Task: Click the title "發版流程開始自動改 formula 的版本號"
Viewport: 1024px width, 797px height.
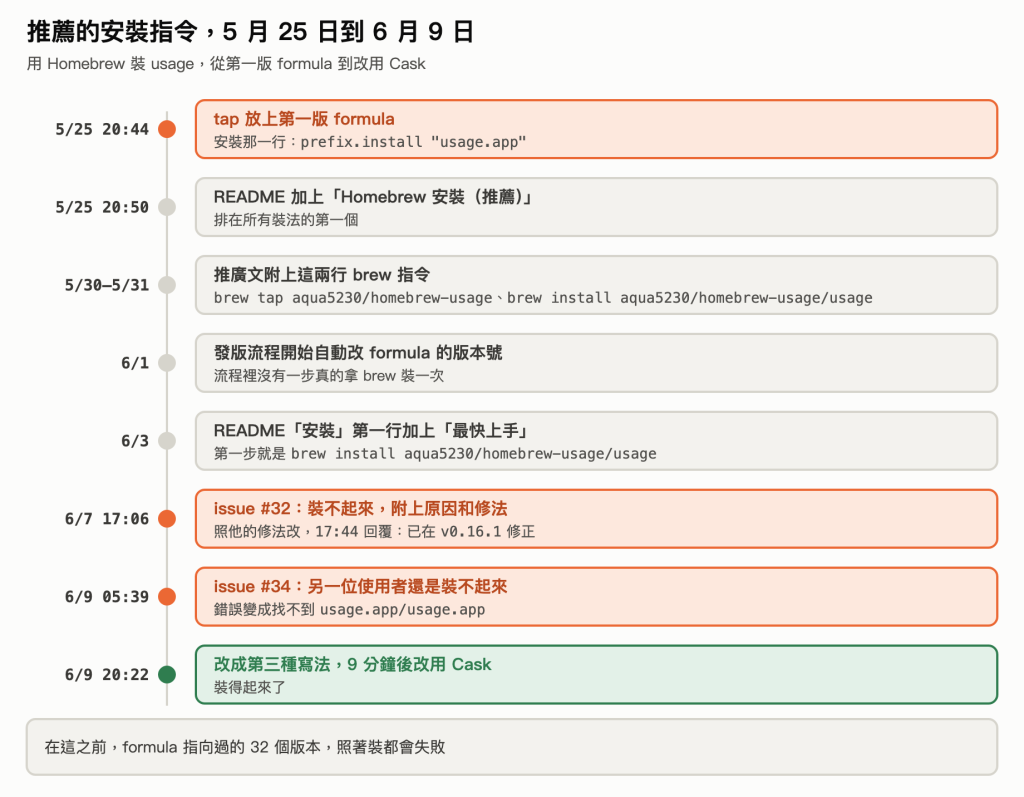Action: (358, 353)
